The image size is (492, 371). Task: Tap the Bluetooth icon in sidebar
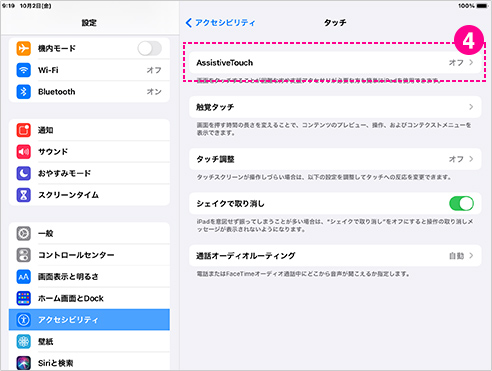pos(24,92)
